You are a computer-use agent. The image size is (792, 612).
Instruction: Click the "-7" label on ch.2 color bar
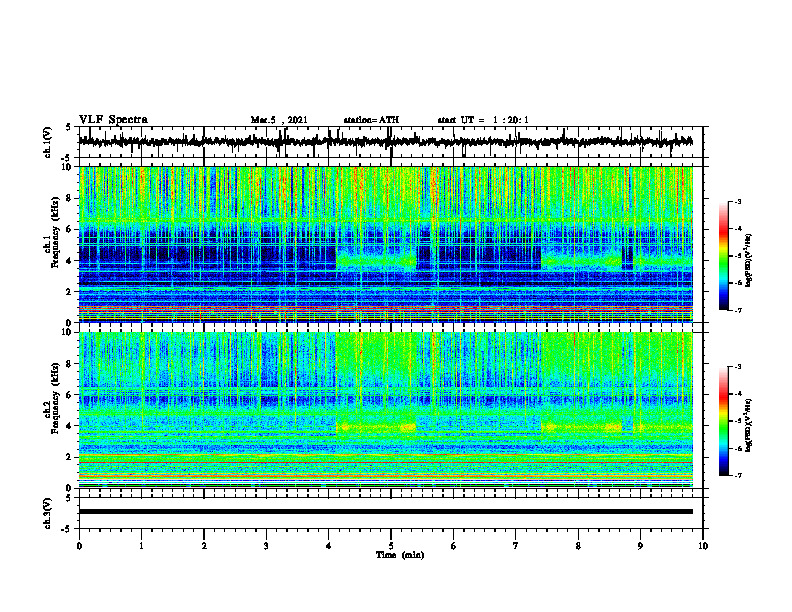[x=738, y=475]
